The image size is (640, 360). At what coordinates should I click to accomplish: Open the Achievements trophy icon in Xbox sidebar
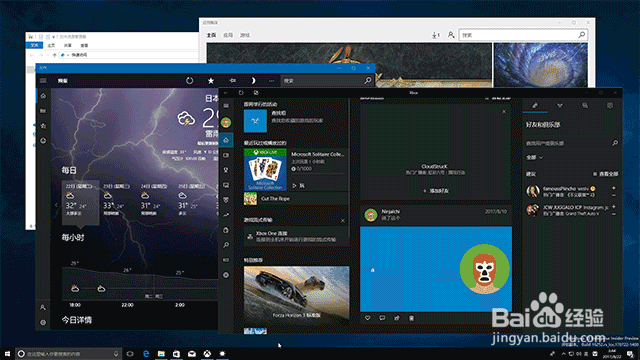pos(226,170)
